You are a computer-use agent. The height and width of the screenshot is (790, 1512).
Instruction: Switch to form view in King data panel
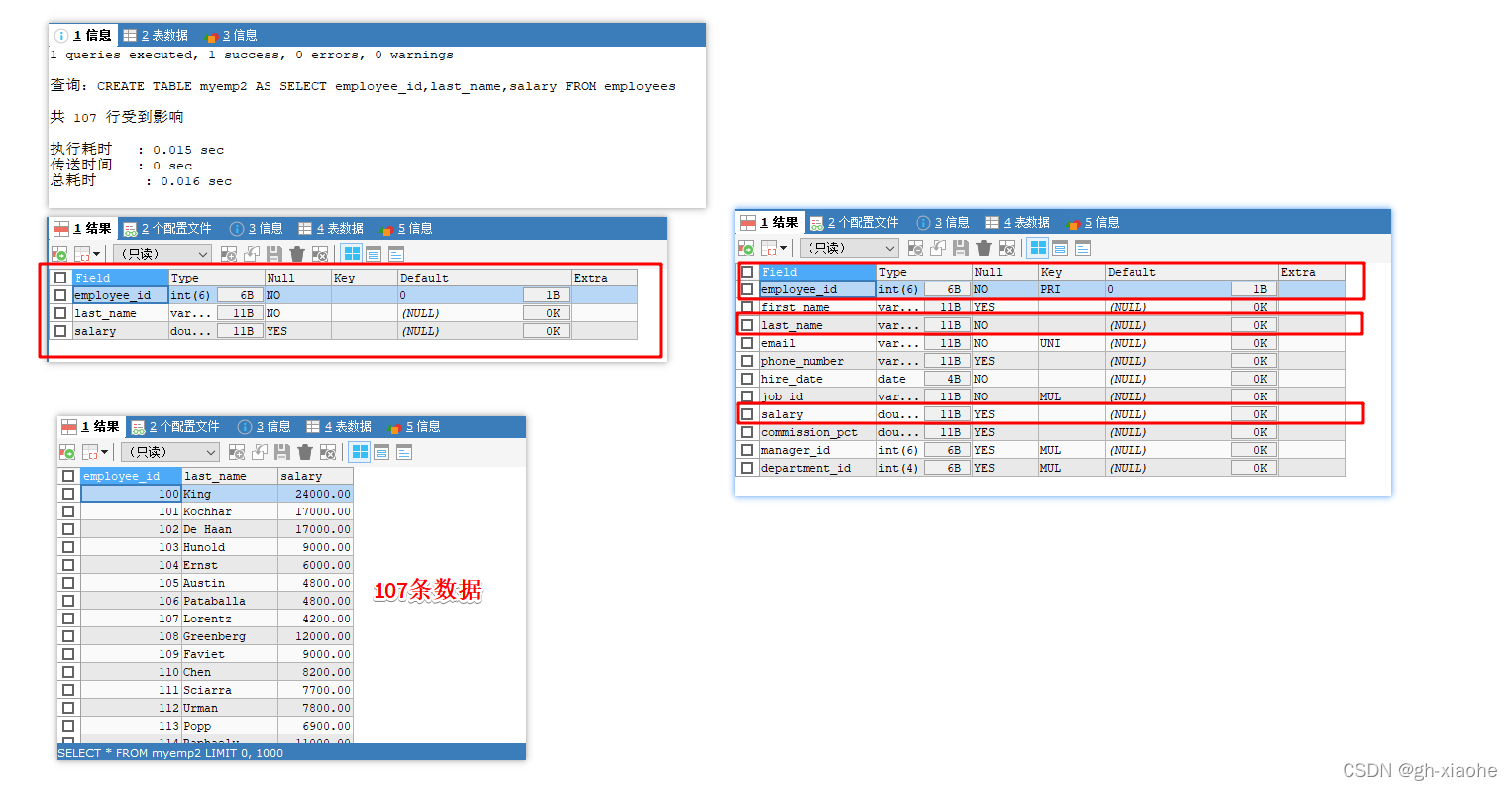click(381, 452)
